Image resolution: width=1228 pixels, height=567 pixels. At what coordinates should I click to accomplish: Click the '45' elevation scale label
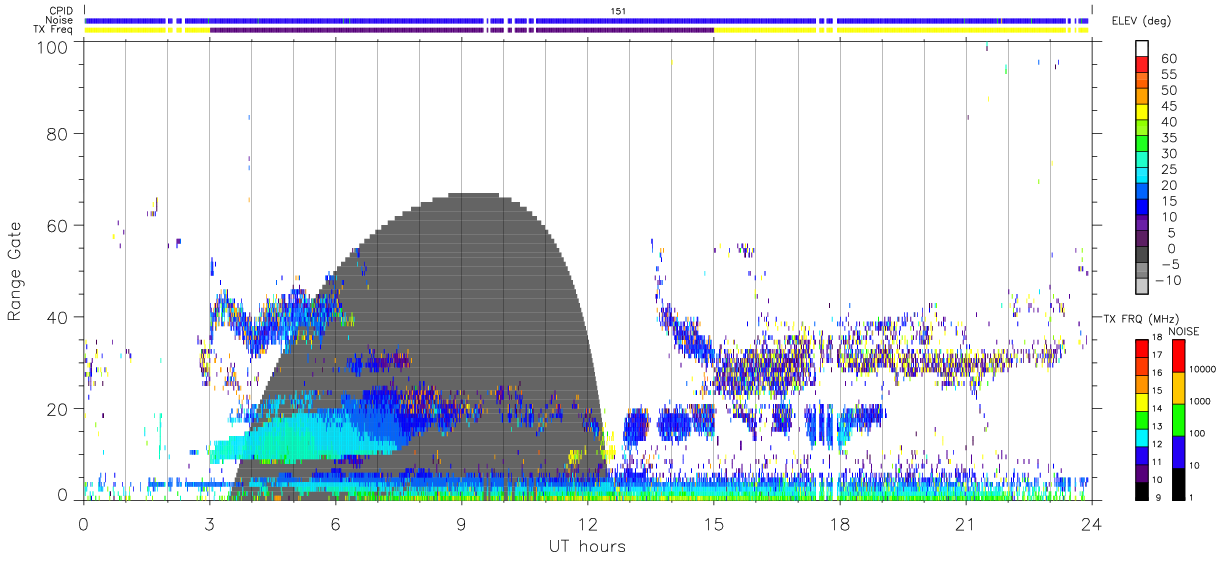(1167, 107)
